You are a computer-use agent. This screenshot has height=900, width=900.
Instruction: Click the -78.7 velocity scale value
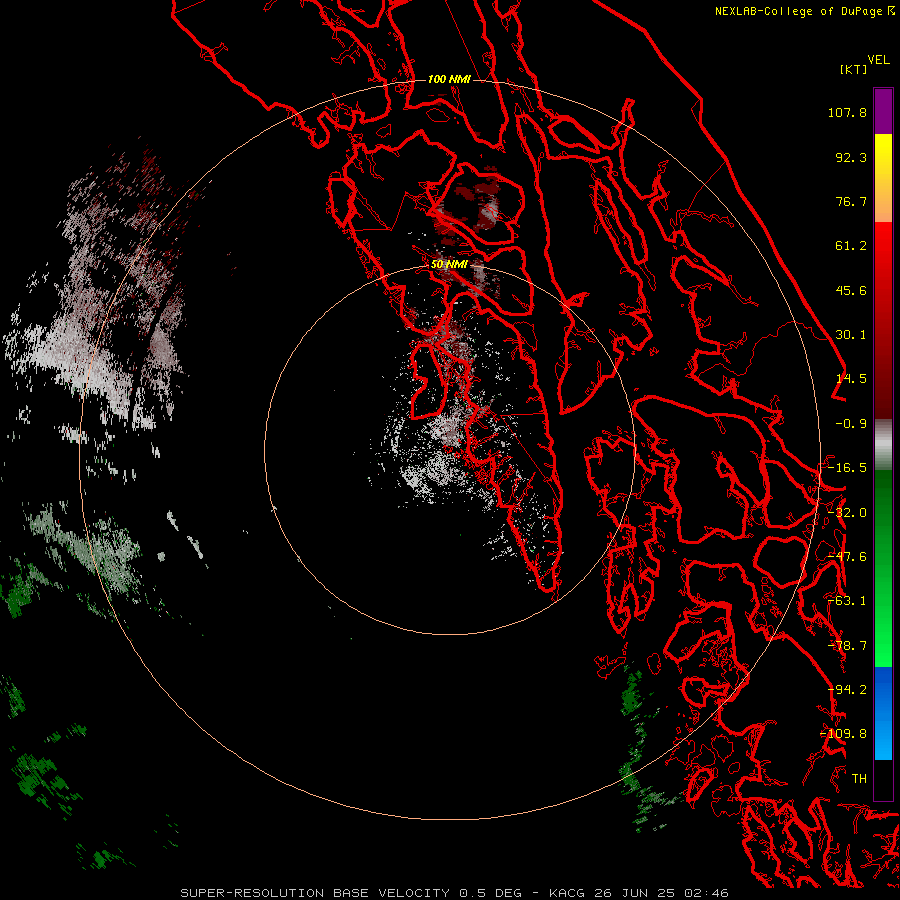coord(847,646)
